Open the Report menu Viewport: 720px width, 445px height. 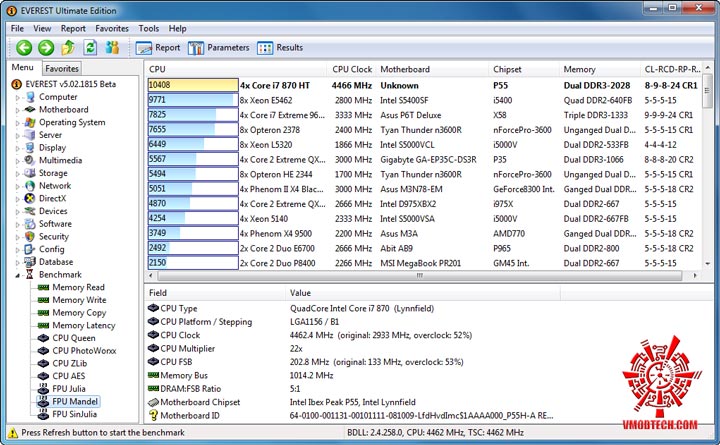pos(73,28)
